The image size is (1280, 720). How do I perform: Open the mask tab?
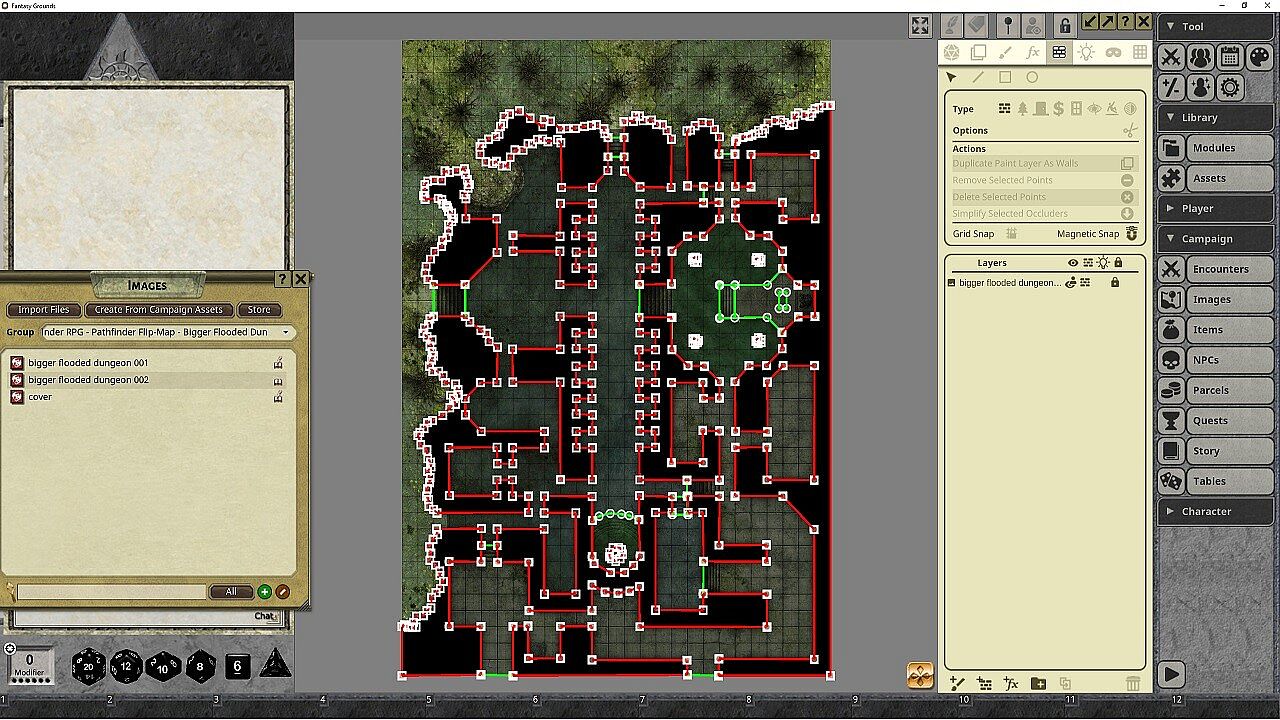pos(1112,53)
